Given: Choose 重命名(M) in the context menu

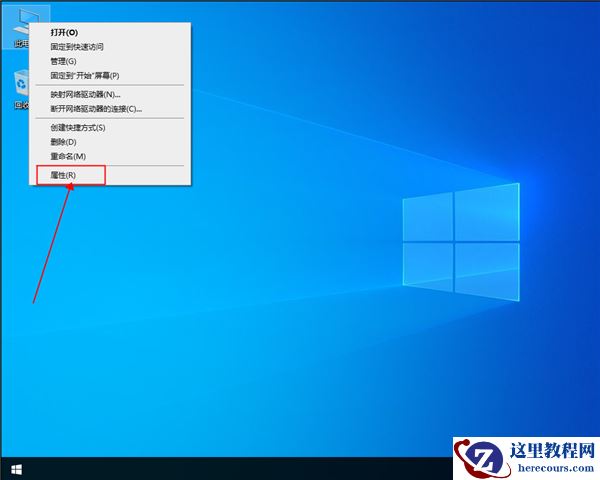Looking at the screenshot, I should [x=110, y=156].
